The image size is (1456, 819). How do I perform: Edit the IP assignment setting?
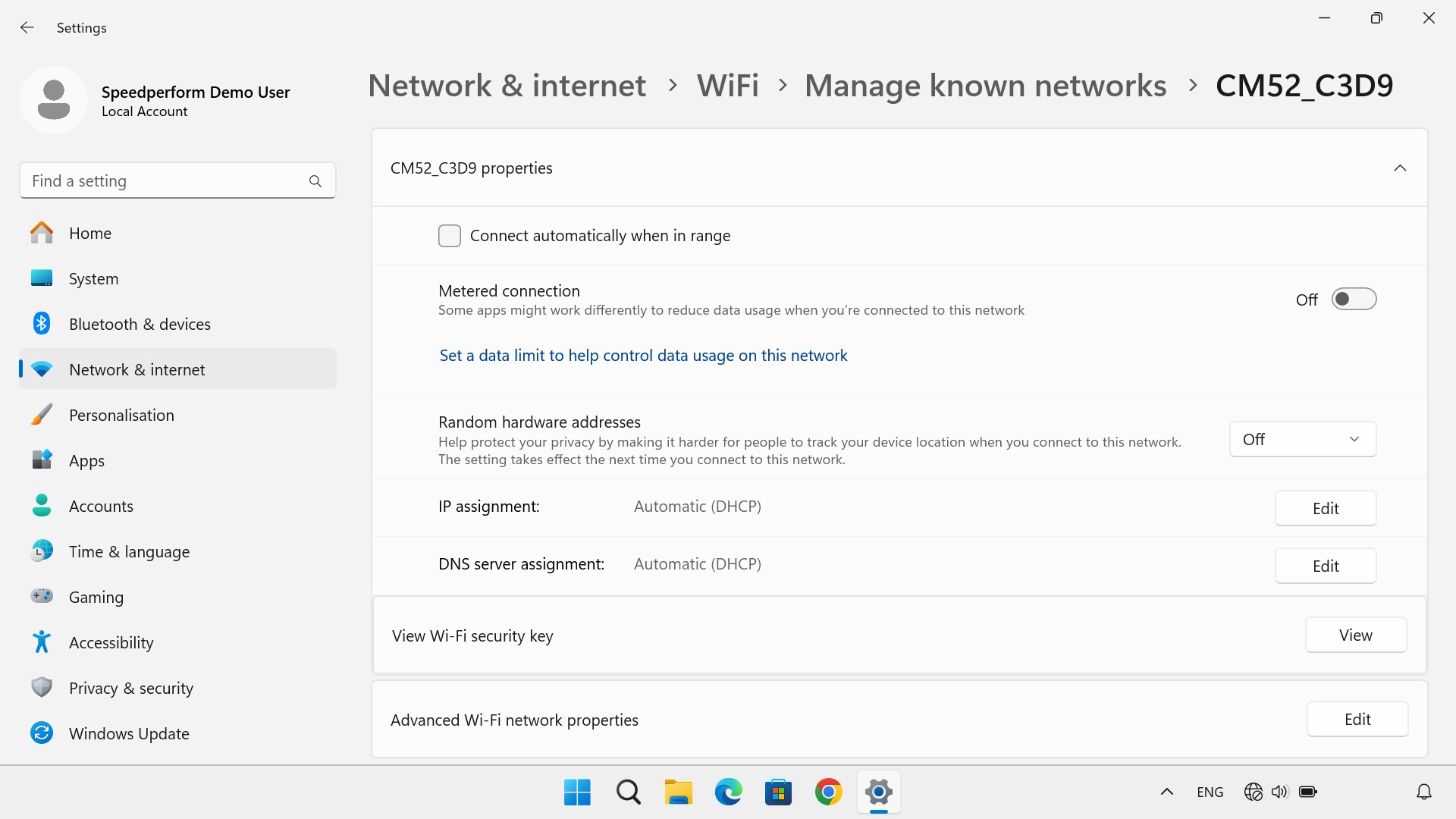[x=1325, y=509]
